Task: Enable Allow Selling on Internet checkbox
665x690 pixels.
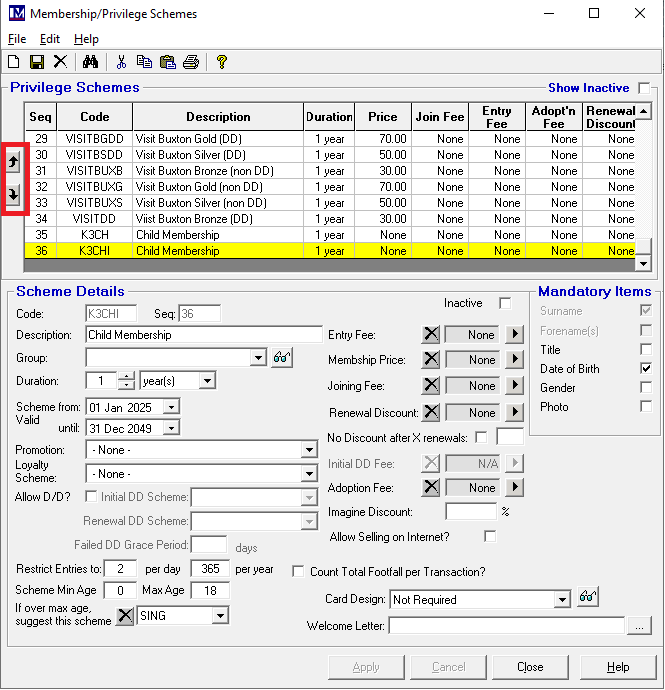Action: [x=490, y=536]
